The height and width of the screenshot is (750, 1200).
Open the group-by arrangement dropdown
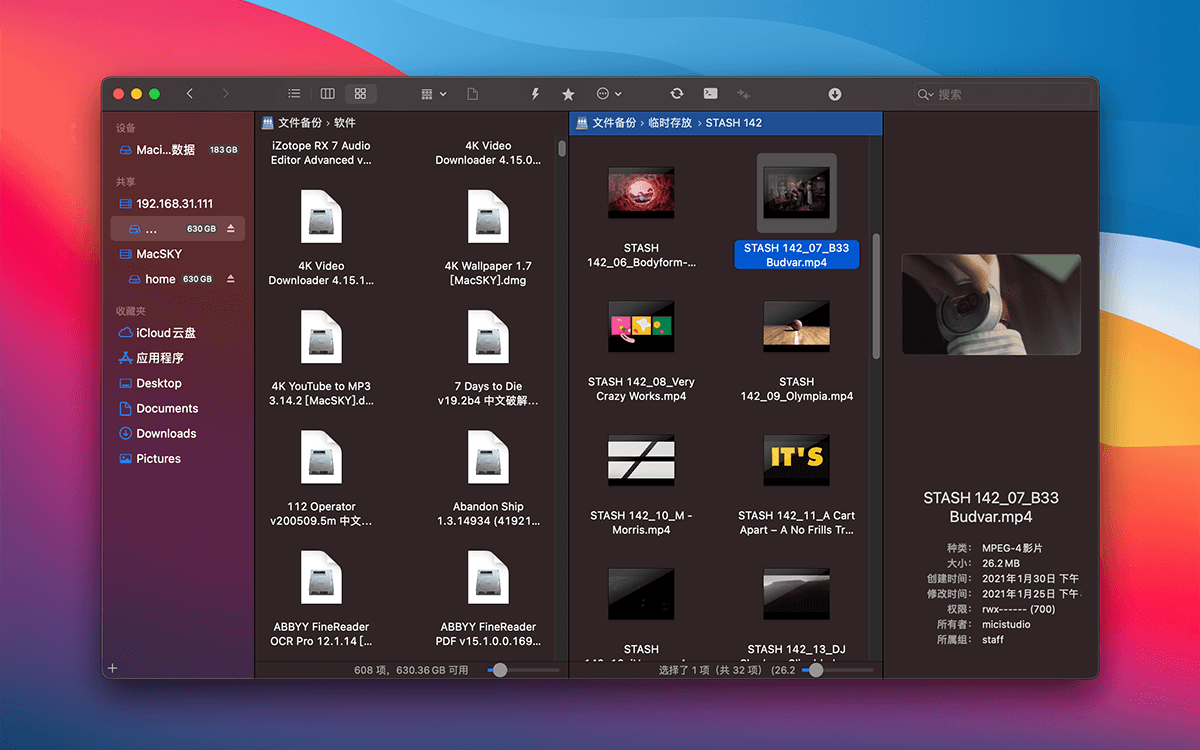click(x=433, y=94)
